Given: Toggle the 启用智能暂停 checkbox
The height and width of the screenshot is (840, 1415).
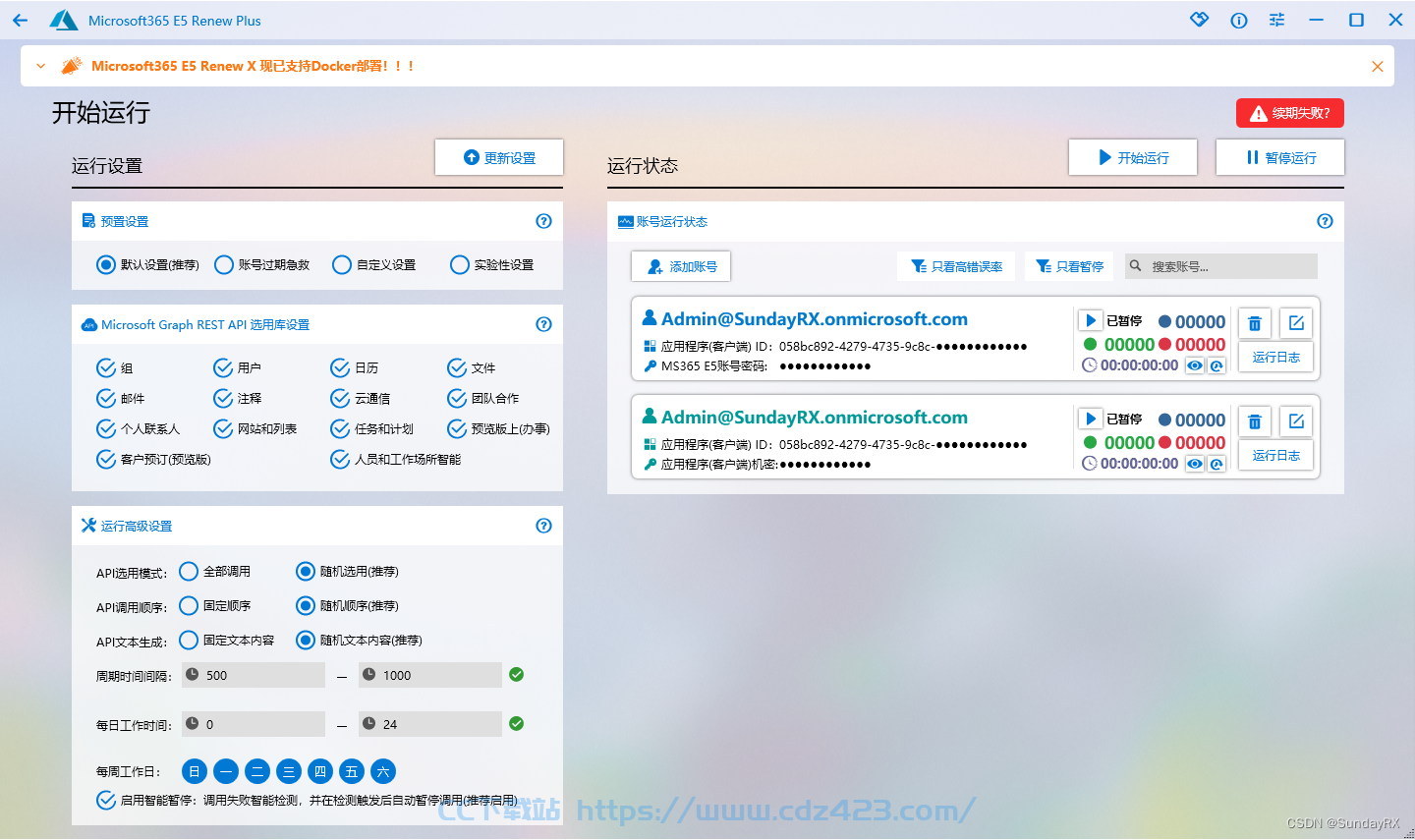Looking at the screenshot, I should click(x=106, y=800).
